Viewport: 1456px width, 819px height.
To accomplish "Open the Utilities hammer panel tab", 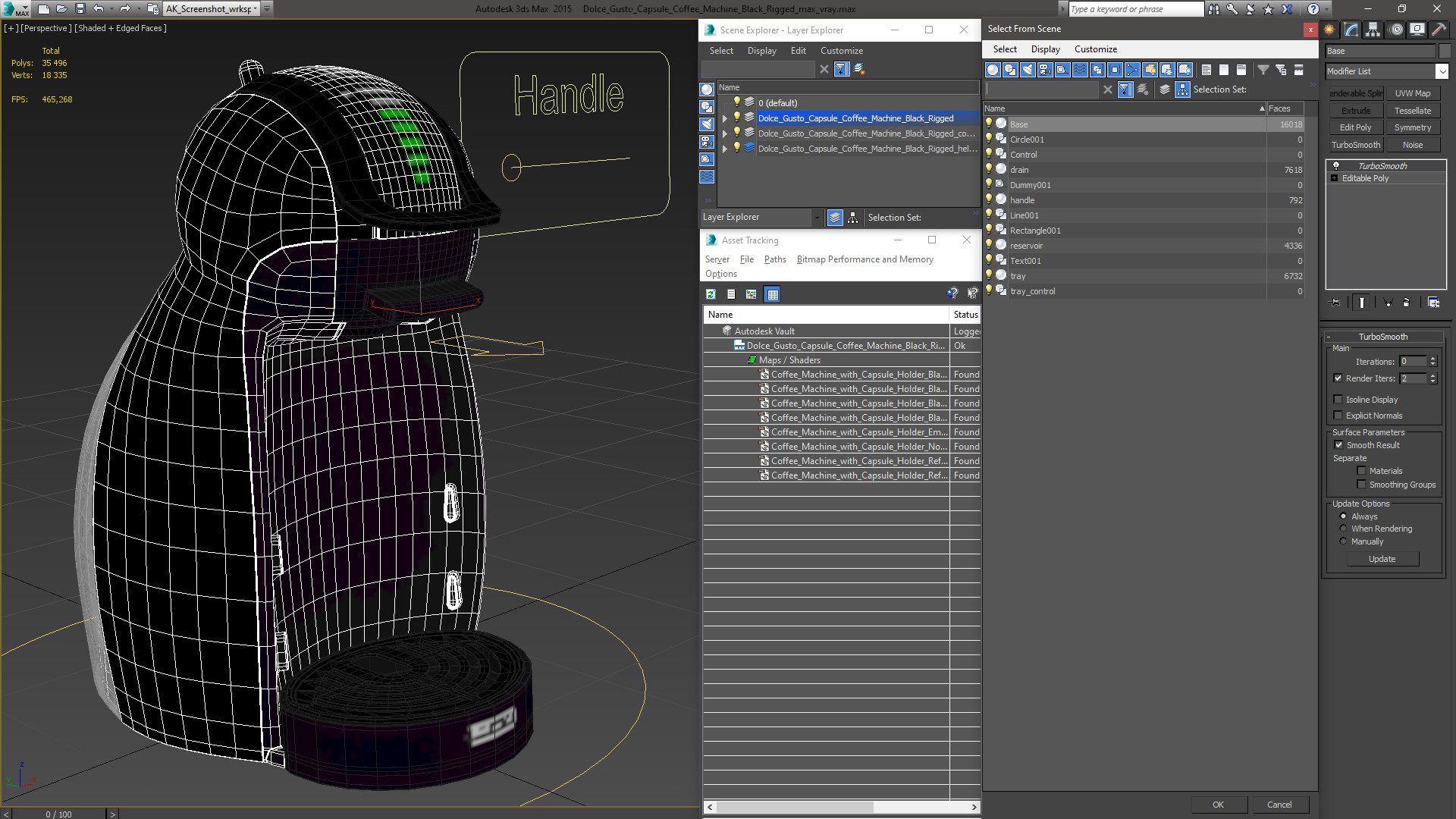I will click(x=1439, y=30).
